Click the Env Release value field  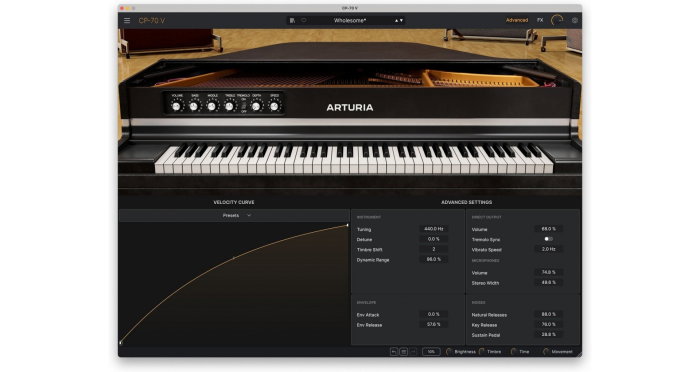click(x=433, y=325)
